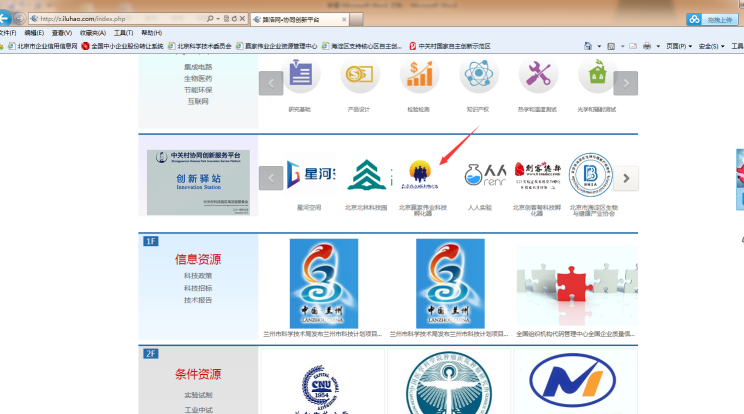Viewport: 744px width, 414px height.
Task: Open the 收藏夹(A) menu
Action: 93,33
